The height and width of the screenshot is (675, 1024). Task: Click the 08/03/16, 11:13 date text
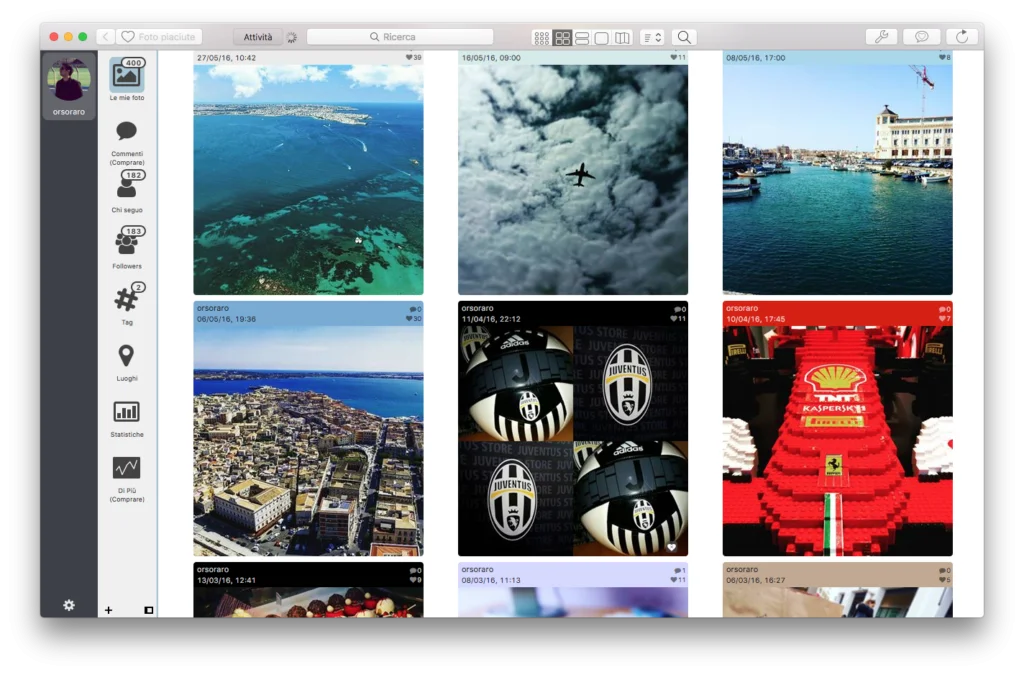pyautogui.click(x=491, y=580)
